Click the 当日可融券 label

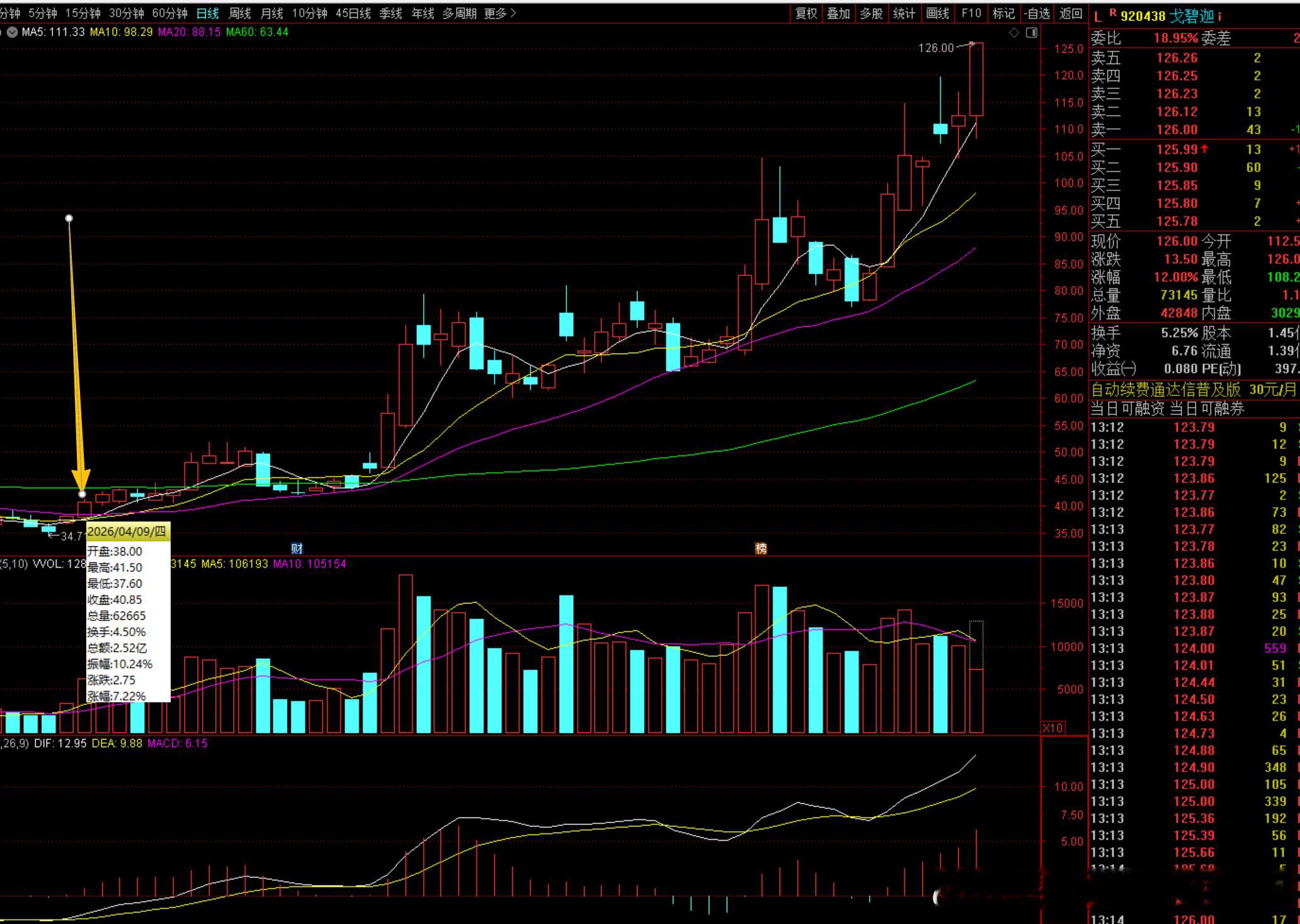(1207, 409)
